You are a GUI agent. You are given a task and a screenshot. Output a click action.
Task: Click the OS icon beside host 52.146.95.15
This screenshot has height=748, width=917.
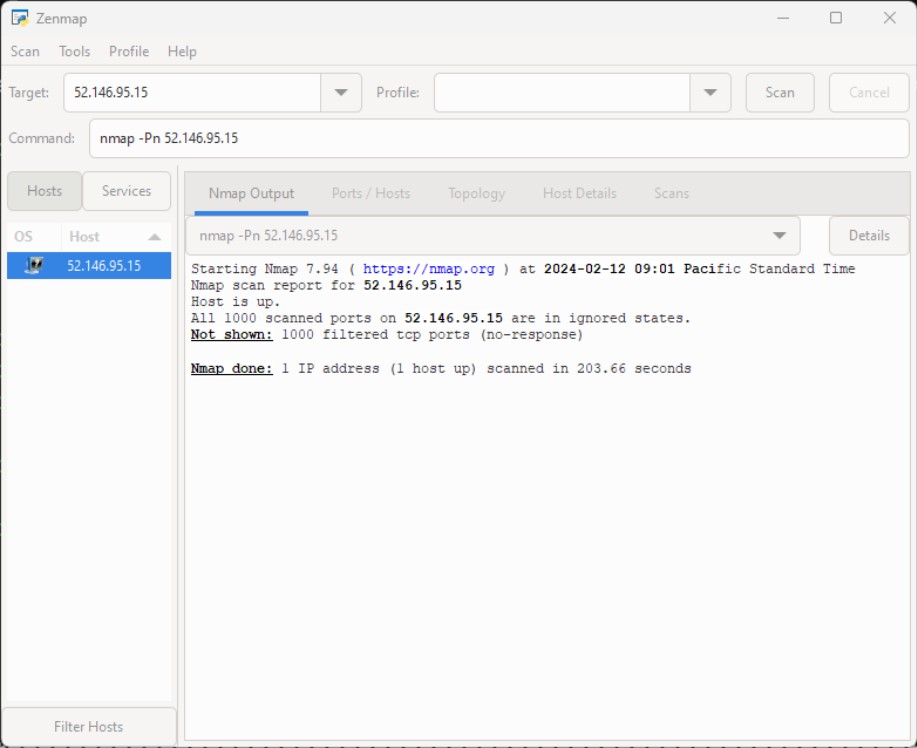click(34, 266)
